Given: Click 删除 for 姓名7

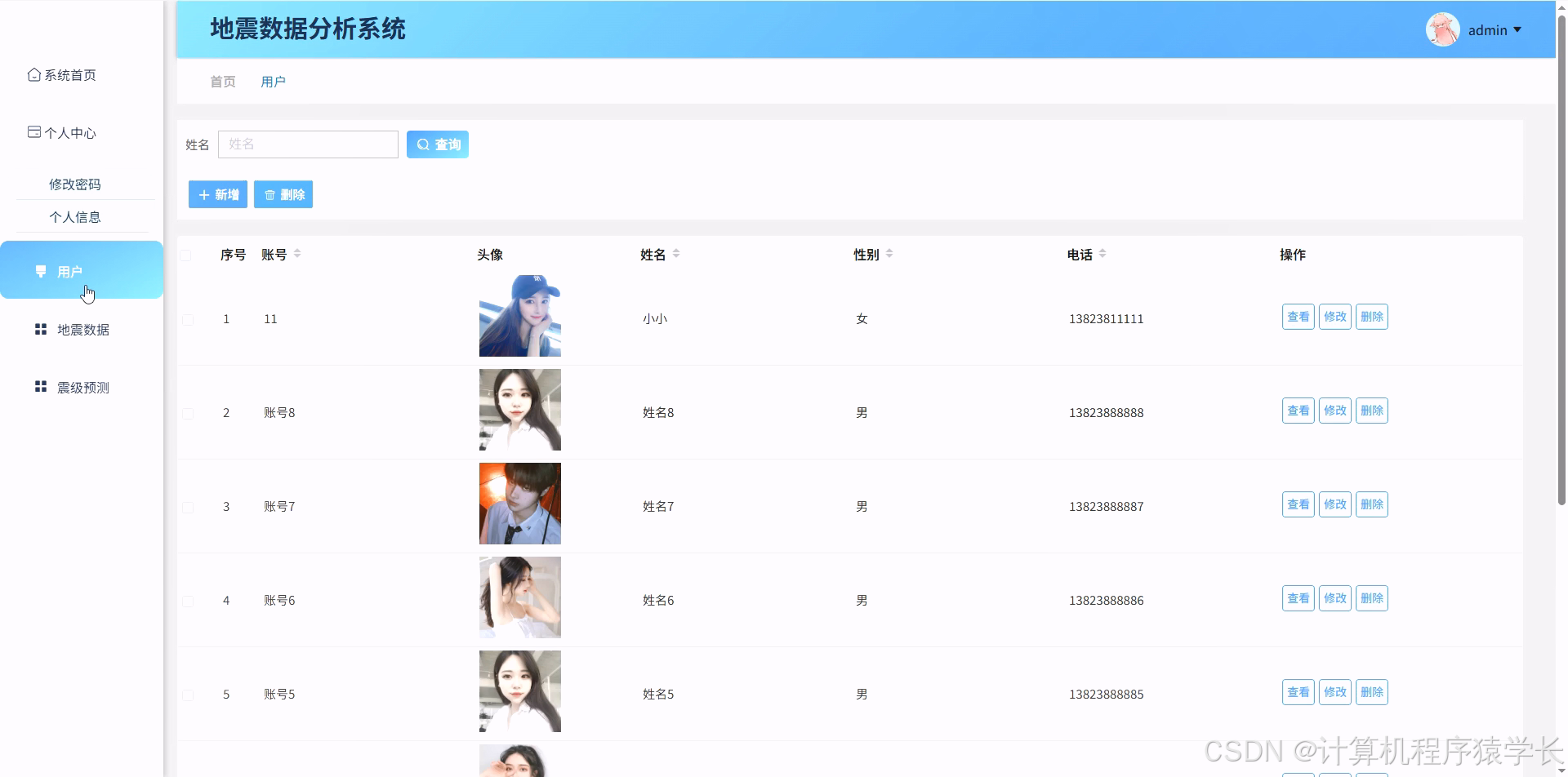Looking at the screenshot, I should pos(1372,504).
